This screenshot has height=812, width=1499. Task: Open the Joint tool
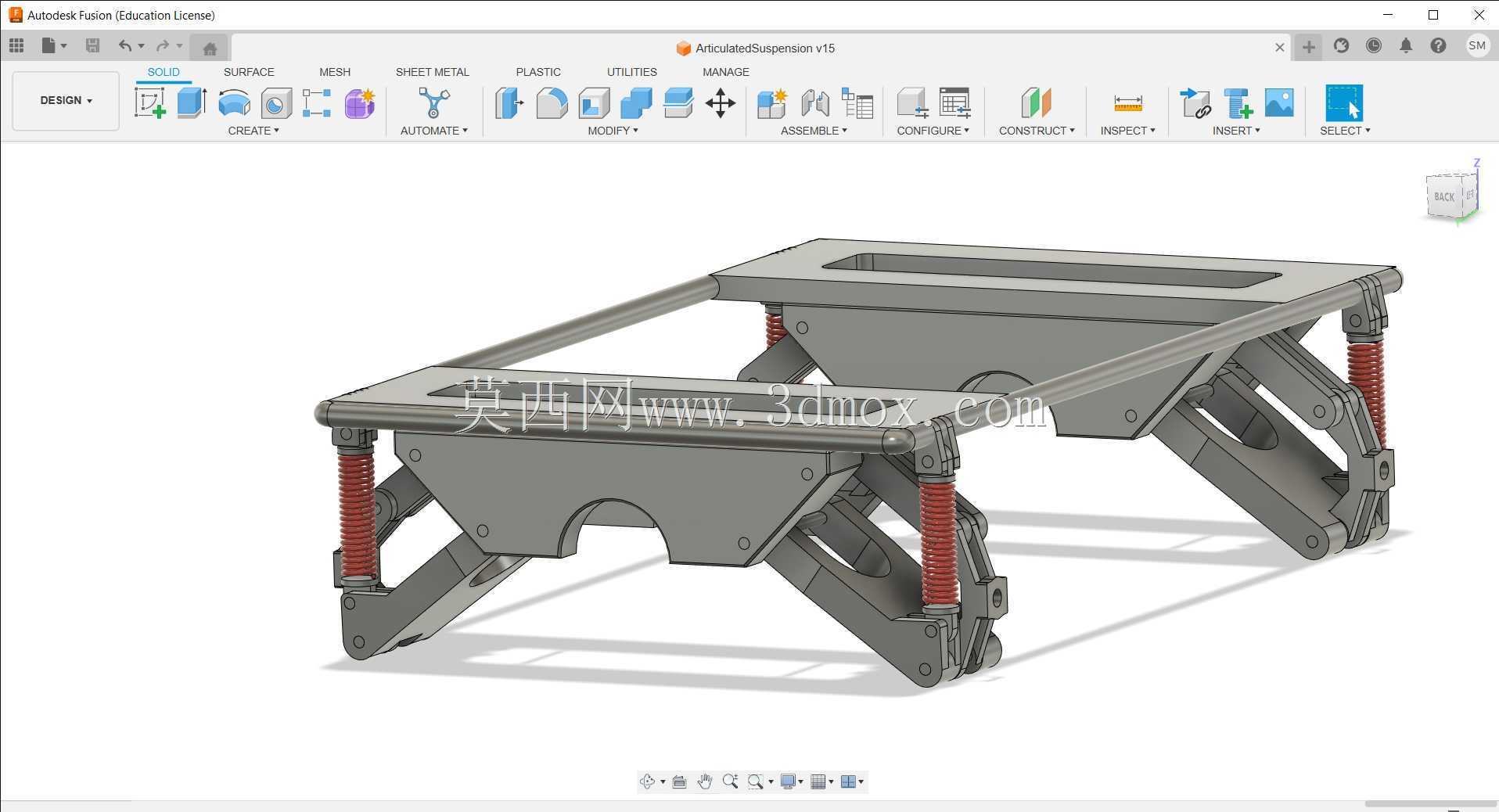815,102
